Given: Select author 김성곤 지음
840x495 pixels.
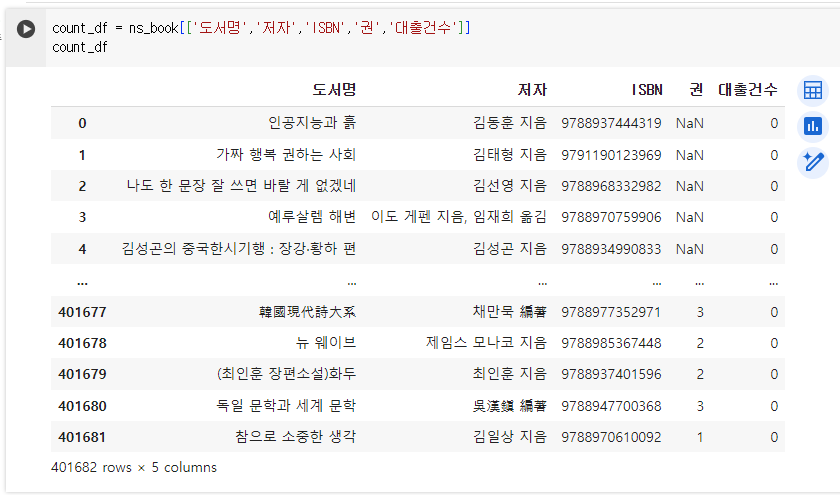Looking at the screenshot, I should [509, 249].
